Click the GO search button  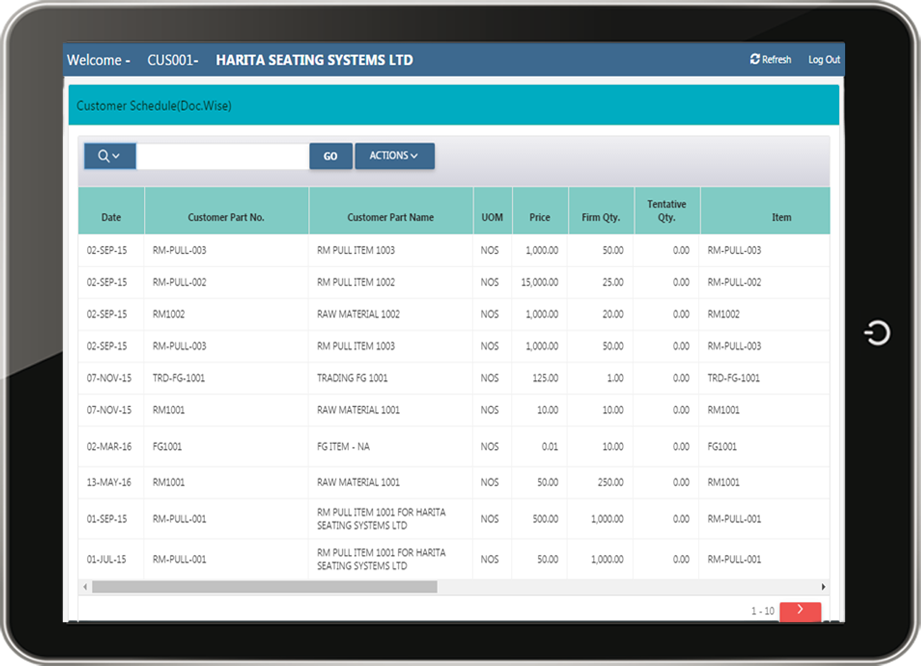(x=331, y=156)
